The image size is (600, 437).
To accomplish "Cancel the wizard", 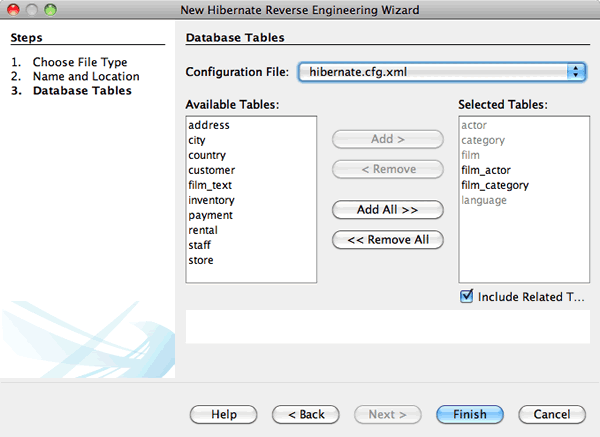I will pos(551,414).
